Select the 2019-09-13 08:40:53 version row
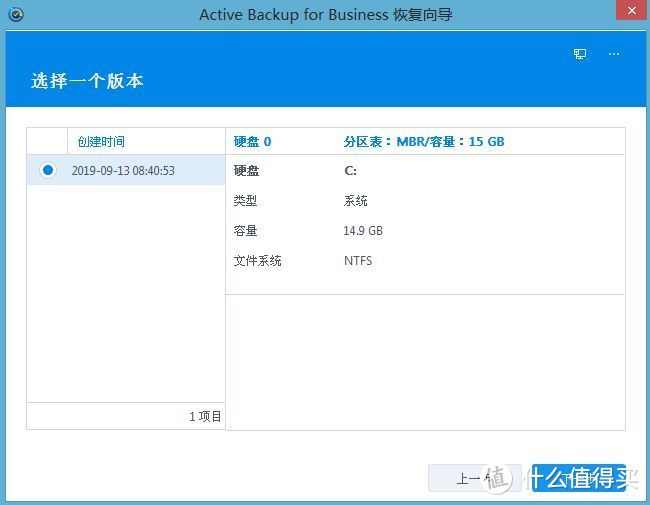The image size is (650, 505). (123, 171)
